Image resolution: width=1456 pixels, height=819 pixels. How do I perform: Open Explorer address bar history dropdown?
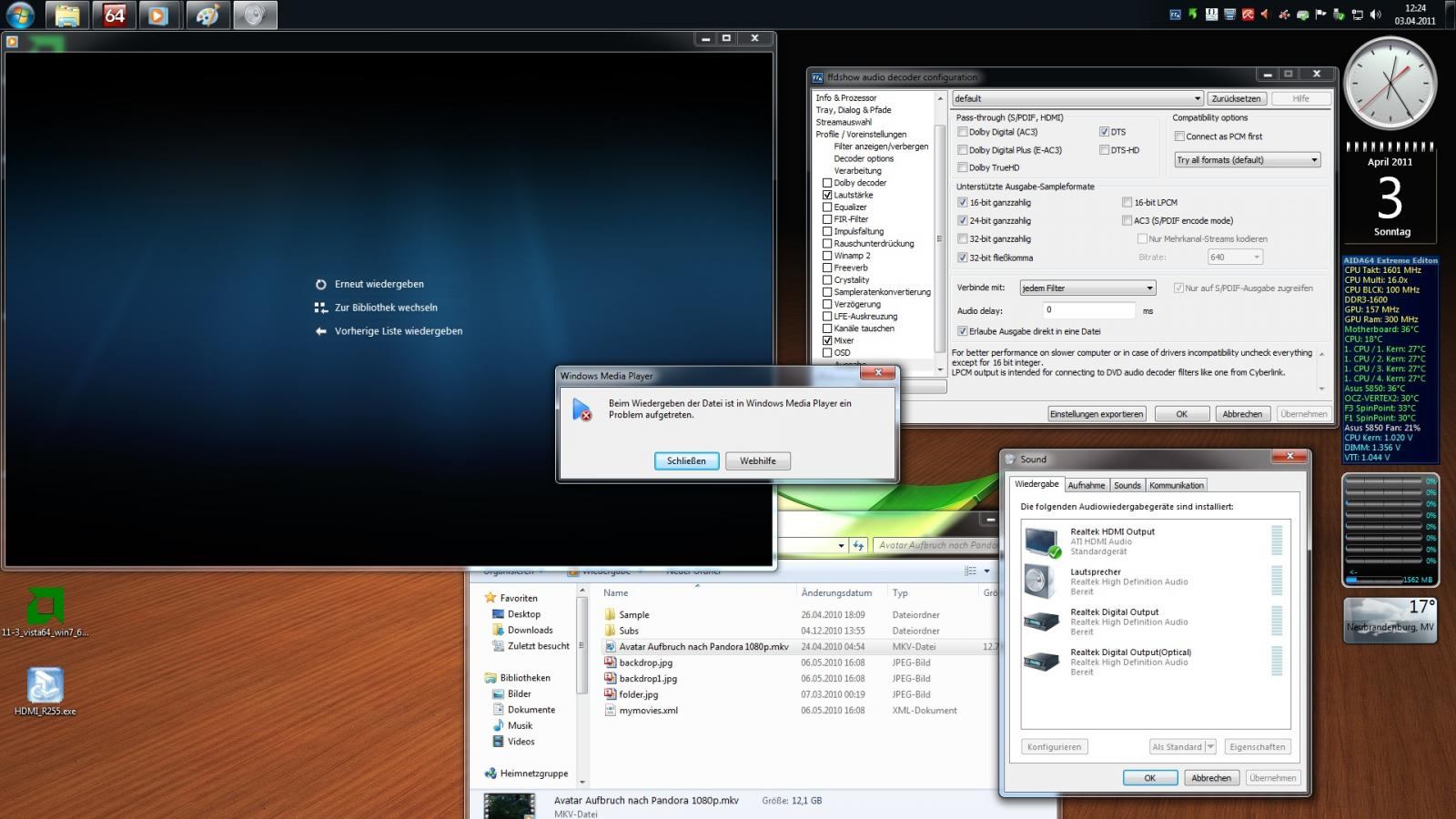(841, 546)
